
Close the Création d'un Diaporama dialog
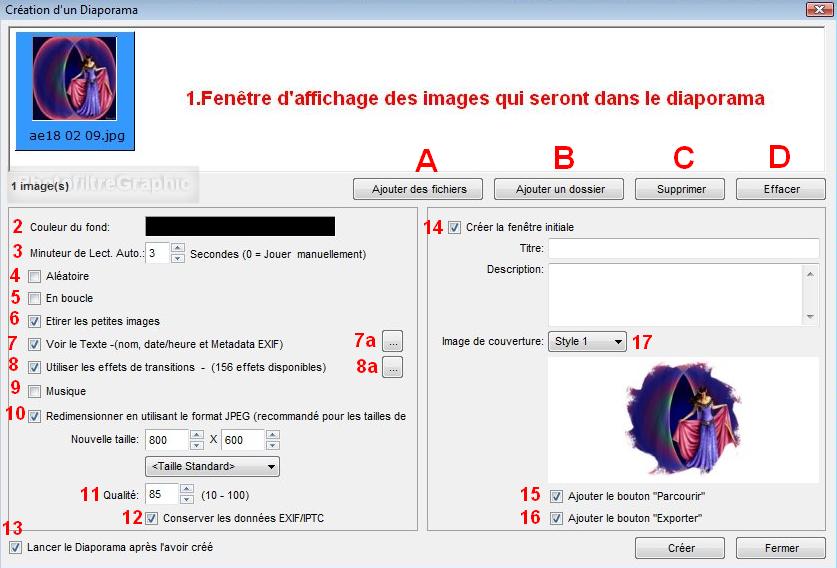pos(820,10)
